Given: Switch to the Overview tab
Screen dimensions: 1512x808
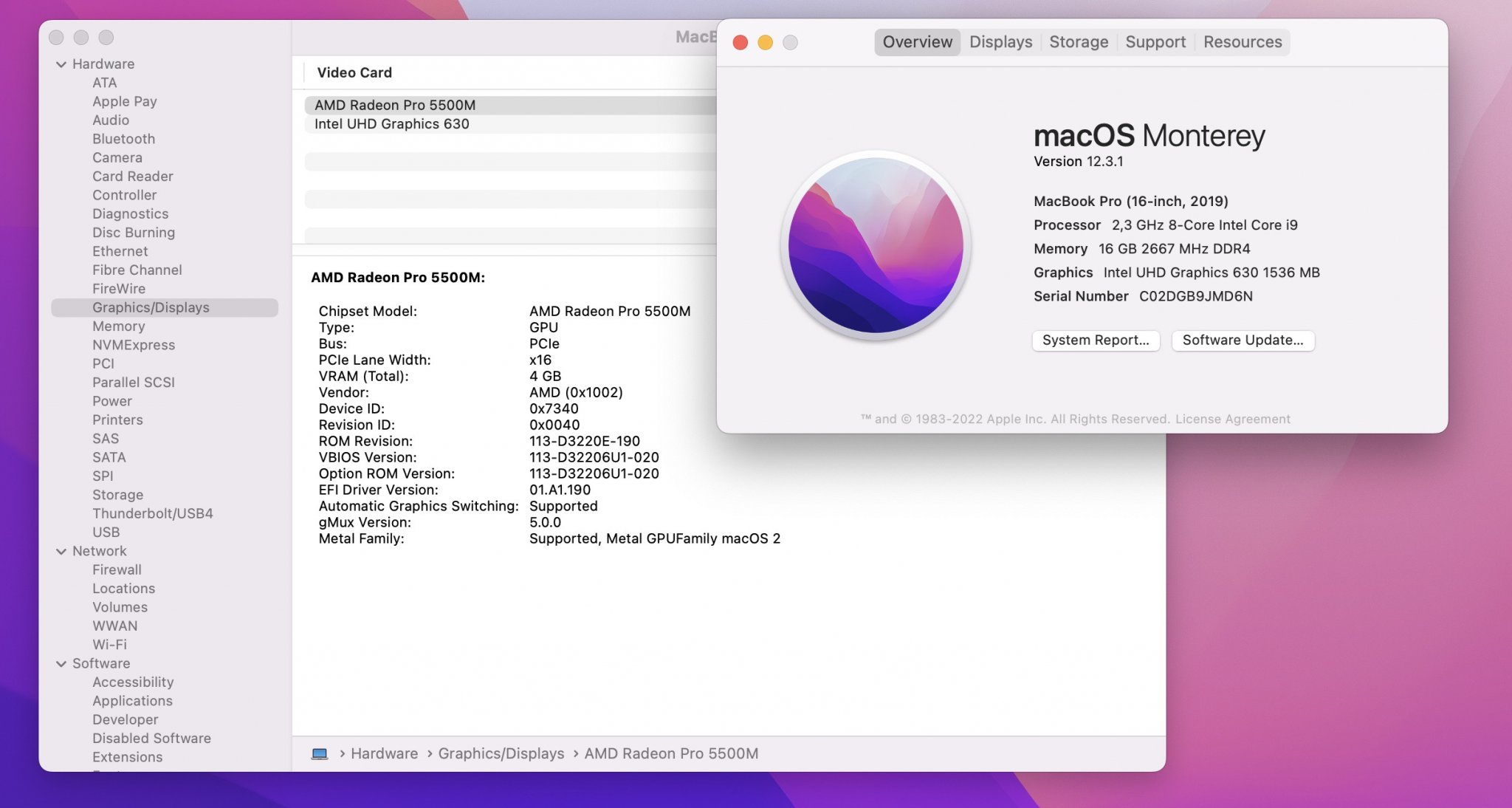Looking at the screenshot, I should pyautogui.click(x=918, y=42).
